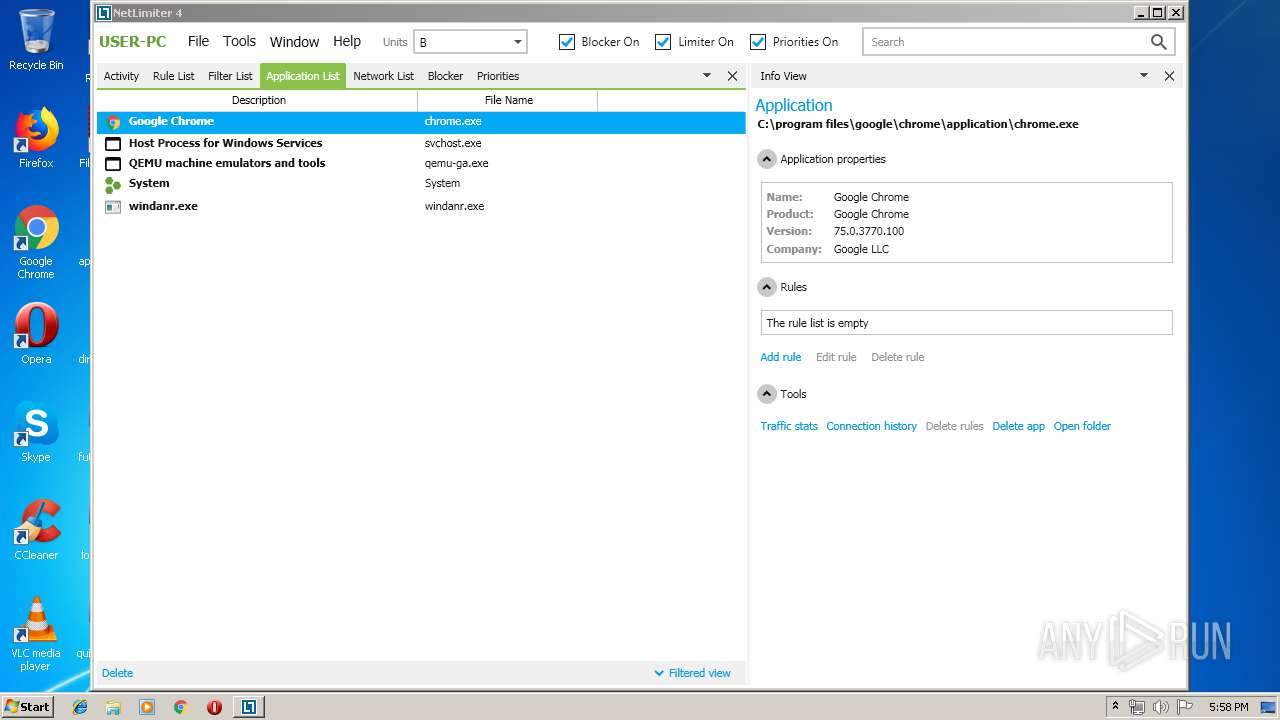Close the Info View panel

[x=1169, y=76]
